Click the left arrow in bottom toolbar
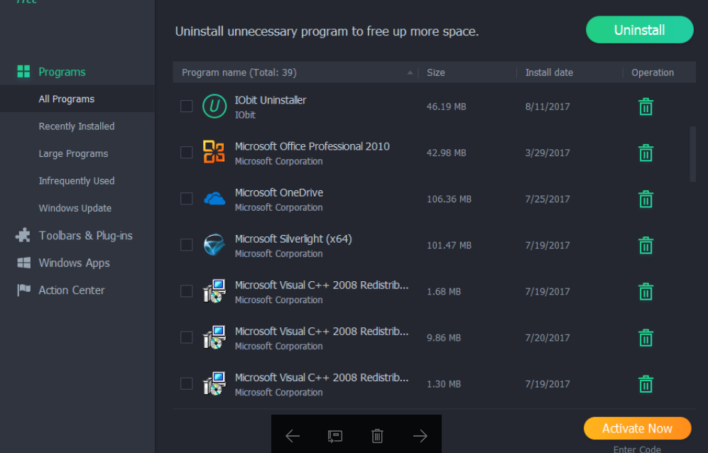 click(x=293, y=436)
